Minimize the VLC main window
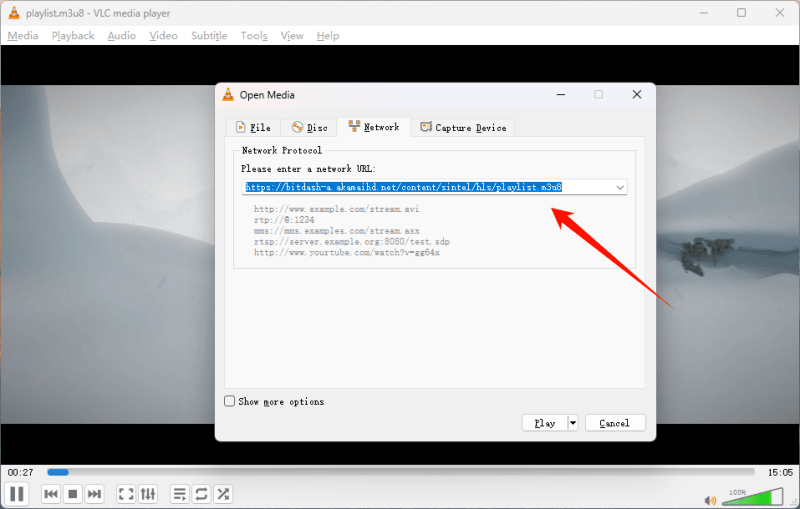The image size is (800, 509). (x=704, y=13)
